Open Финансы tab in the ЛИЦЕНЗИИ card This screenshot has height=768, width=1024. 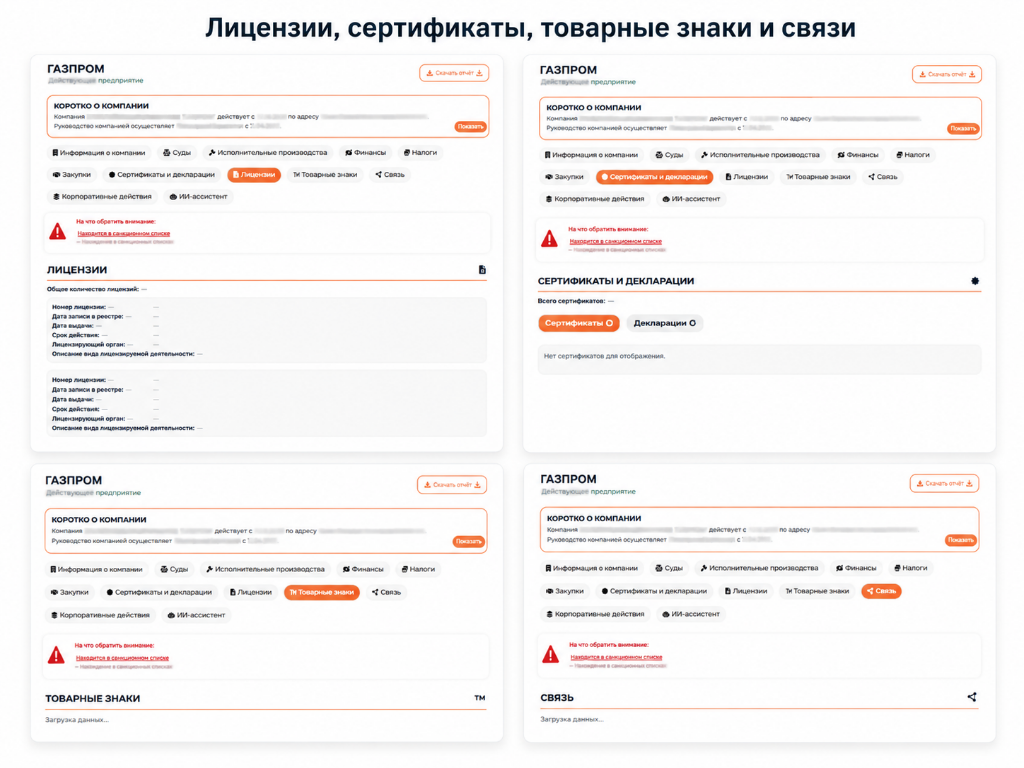[x=366, y=153]
